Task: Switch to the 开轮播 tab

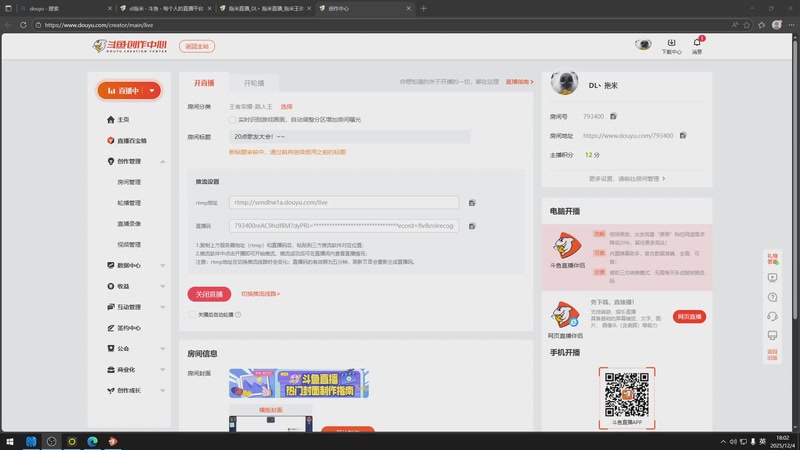Action: 254,83
